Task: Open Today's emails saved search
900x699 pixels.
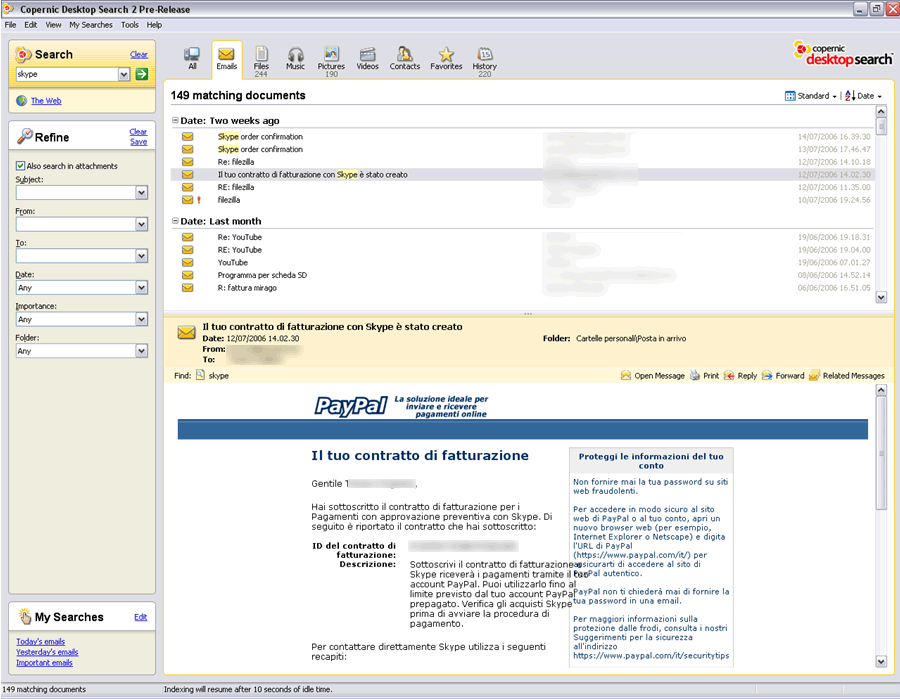Action: (41, 642)
